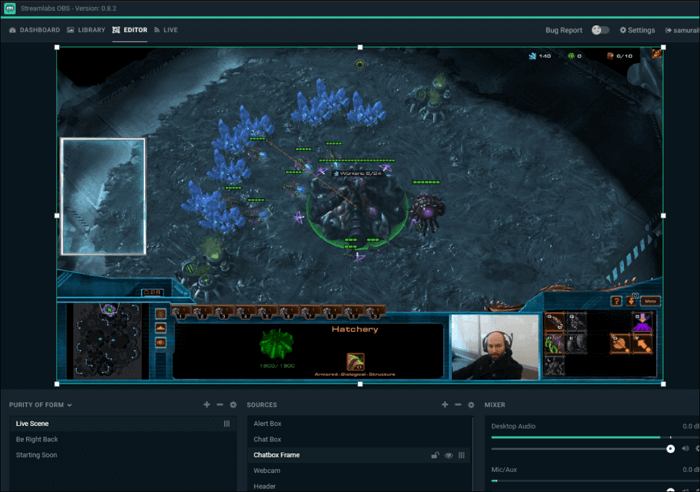Click the webcam feed in preview

[x=495, y=347]
